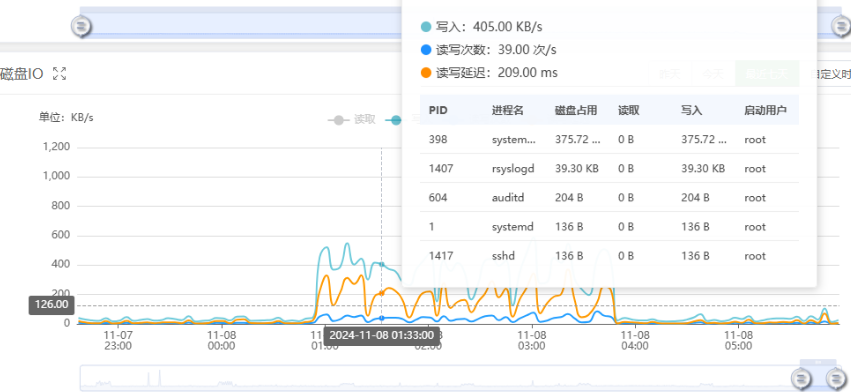Select the 最近七天 time range
Screen dimensions: 851x392
tap(767, 74)
